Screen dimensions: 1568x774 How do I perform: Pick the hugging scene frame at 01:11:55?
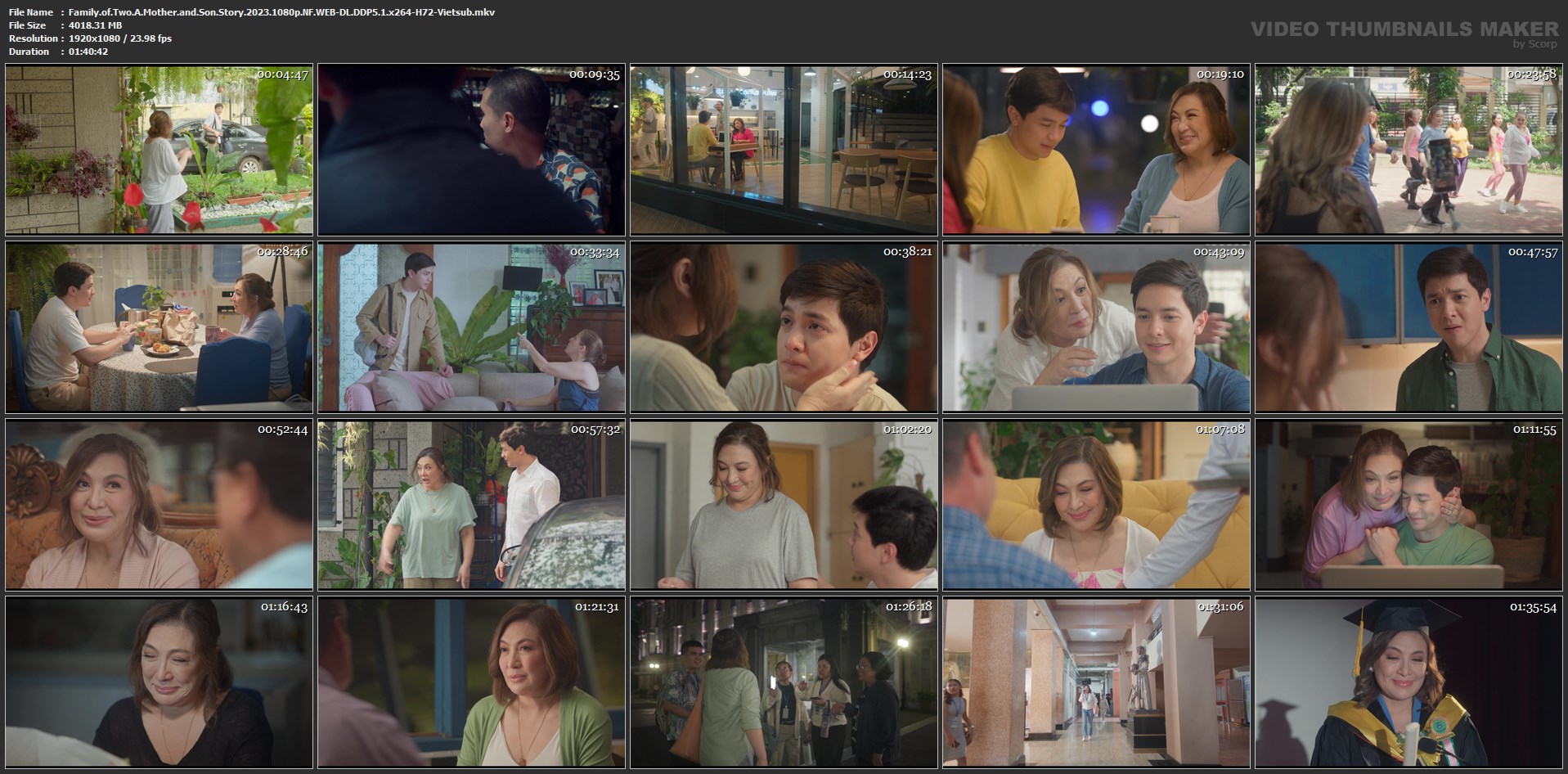click(1409, 505)
